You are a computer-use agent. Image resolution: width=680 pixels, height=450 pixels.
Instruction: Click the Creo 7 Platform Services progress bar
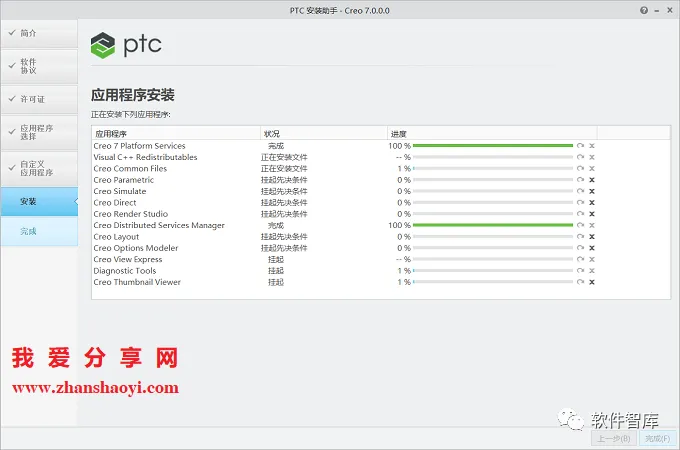pos(493,146)
